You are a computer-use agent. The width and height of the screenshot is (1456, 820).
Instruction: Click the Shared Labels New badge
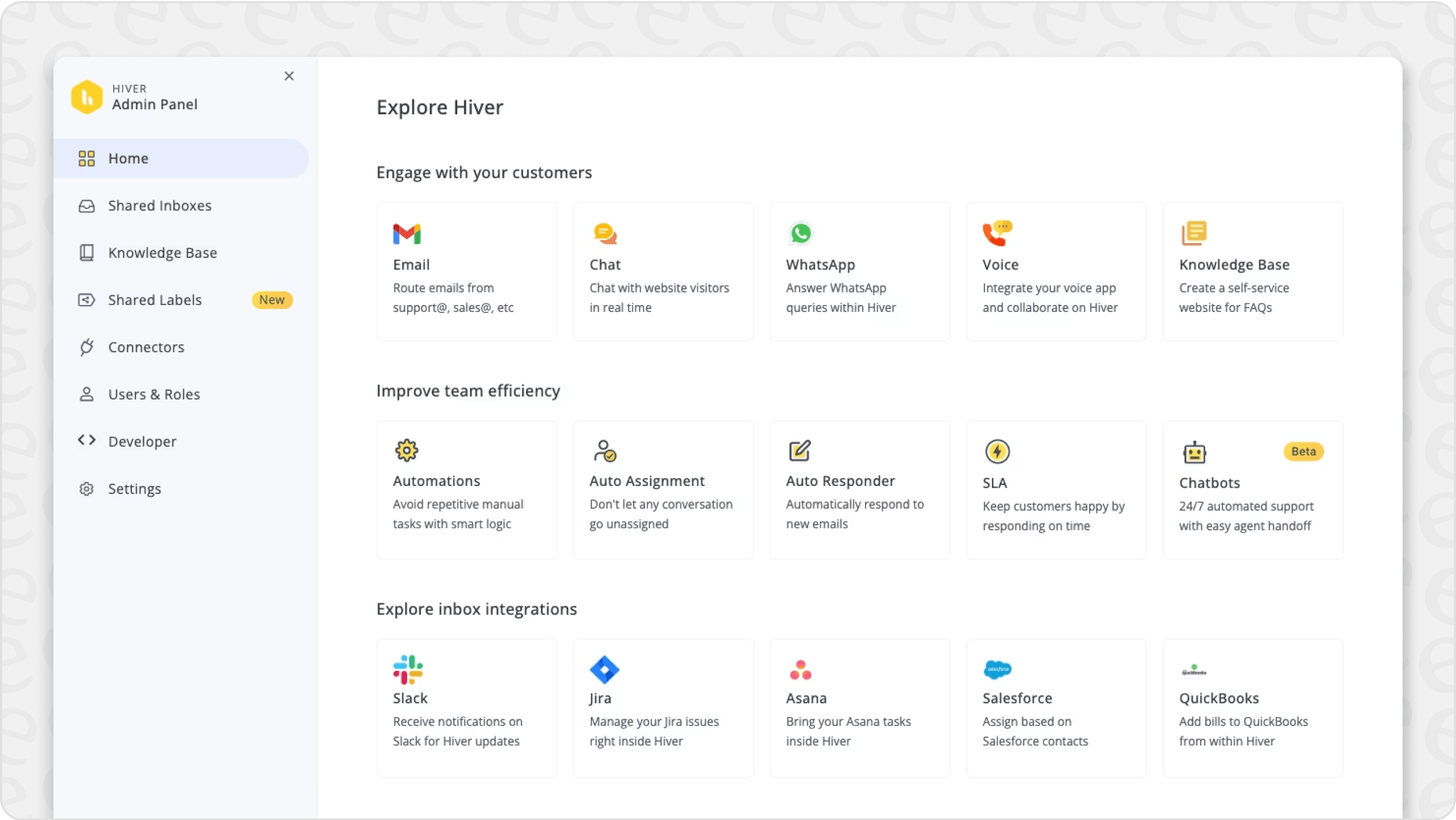(270, 299)
